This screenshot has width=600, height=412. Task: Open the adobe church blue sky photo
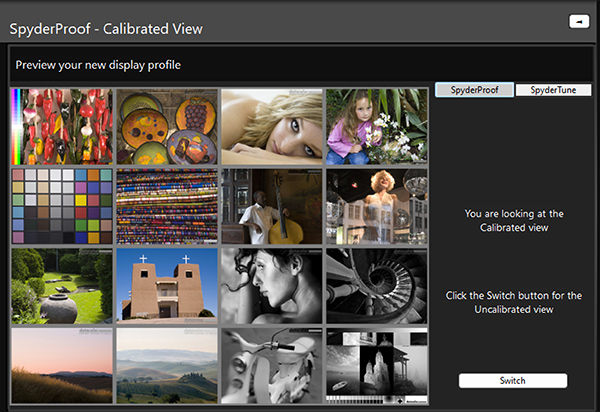click(x=166, y=286)
